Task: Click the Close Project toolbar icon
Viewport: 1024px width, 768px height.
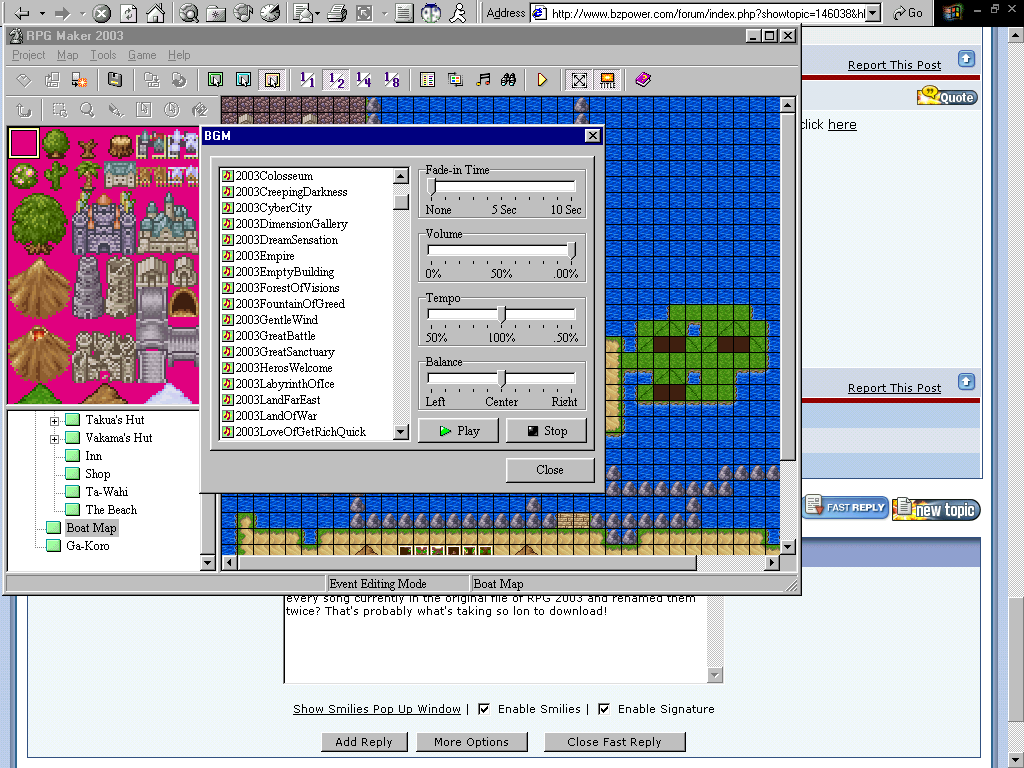Action: point(80,80)
